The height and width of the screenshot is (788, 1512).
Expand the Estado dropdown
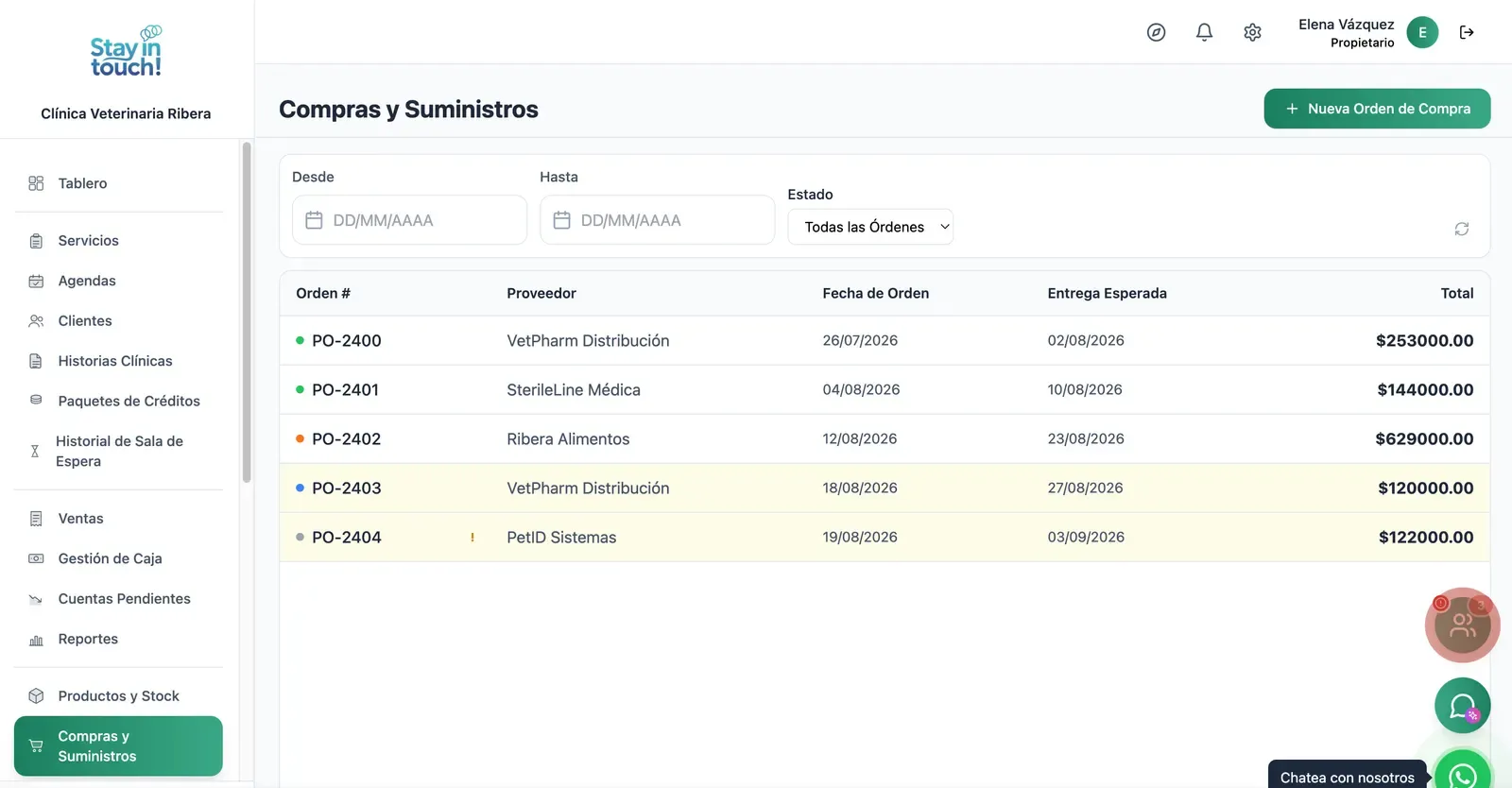[x=870, y=227]
